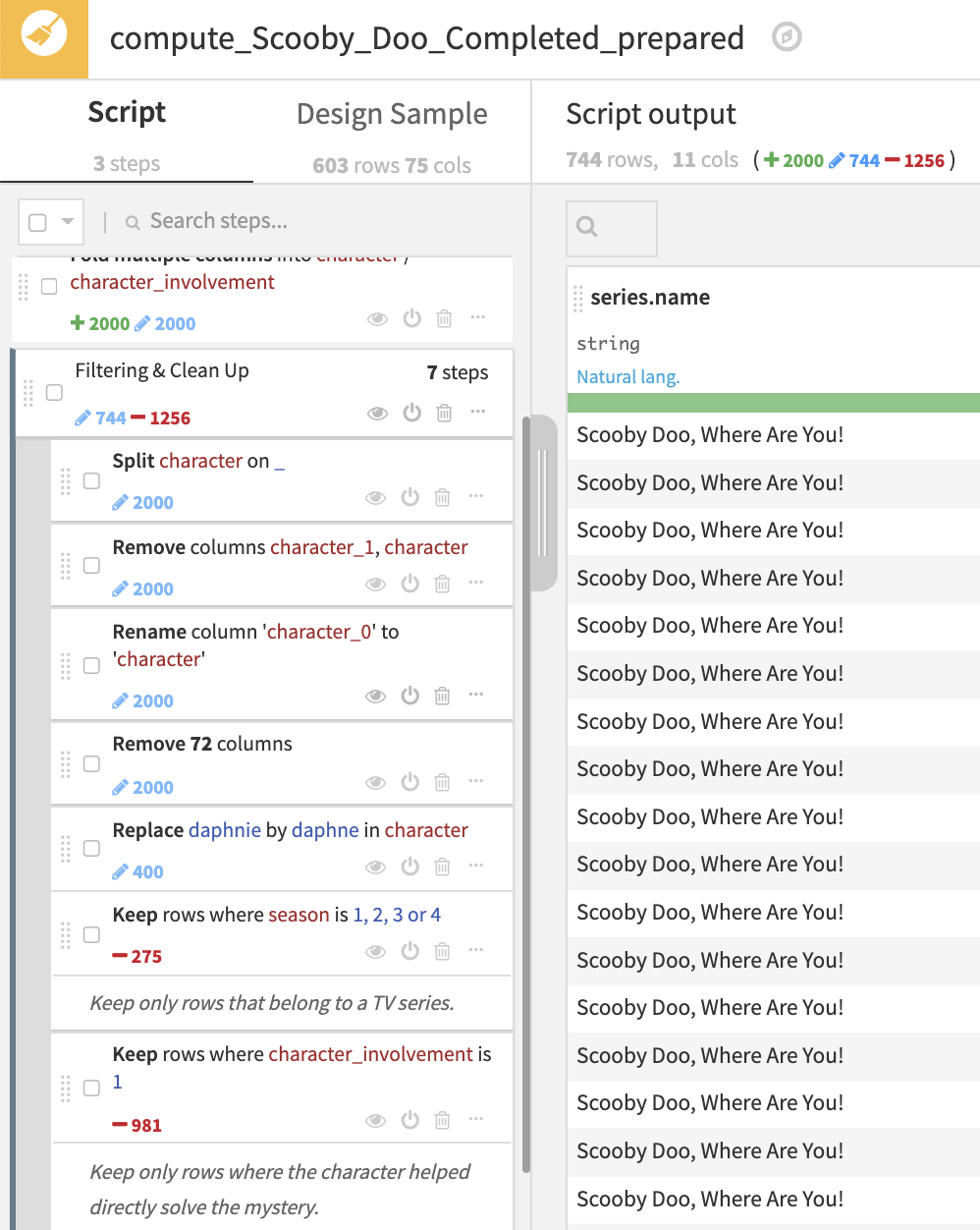
Task: Open more options for character_involvement is 1 step
Action: pyautogui.click(x=476, y=1119)
